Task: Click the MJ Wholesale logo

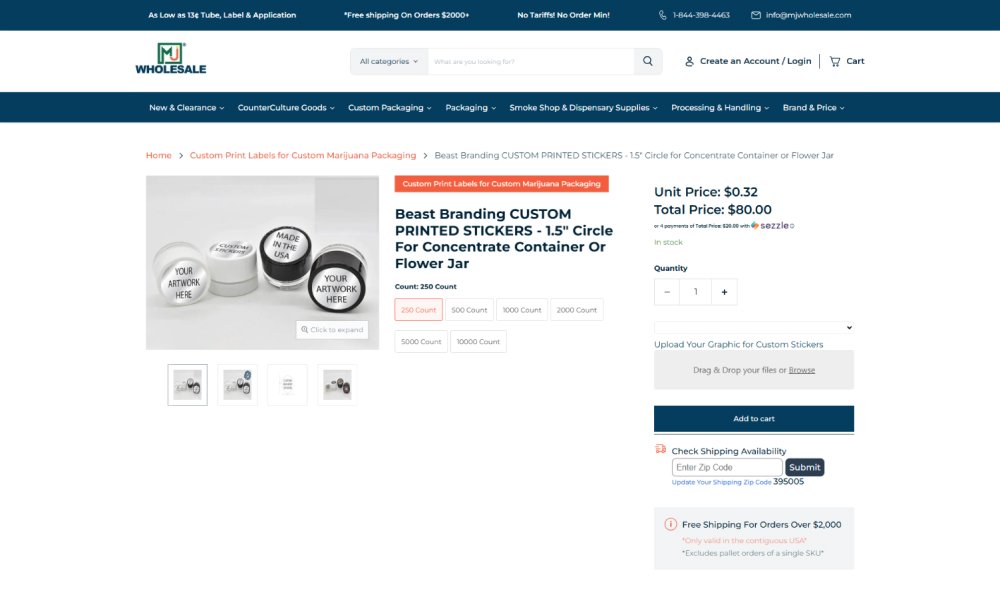Action: point(171,59)
